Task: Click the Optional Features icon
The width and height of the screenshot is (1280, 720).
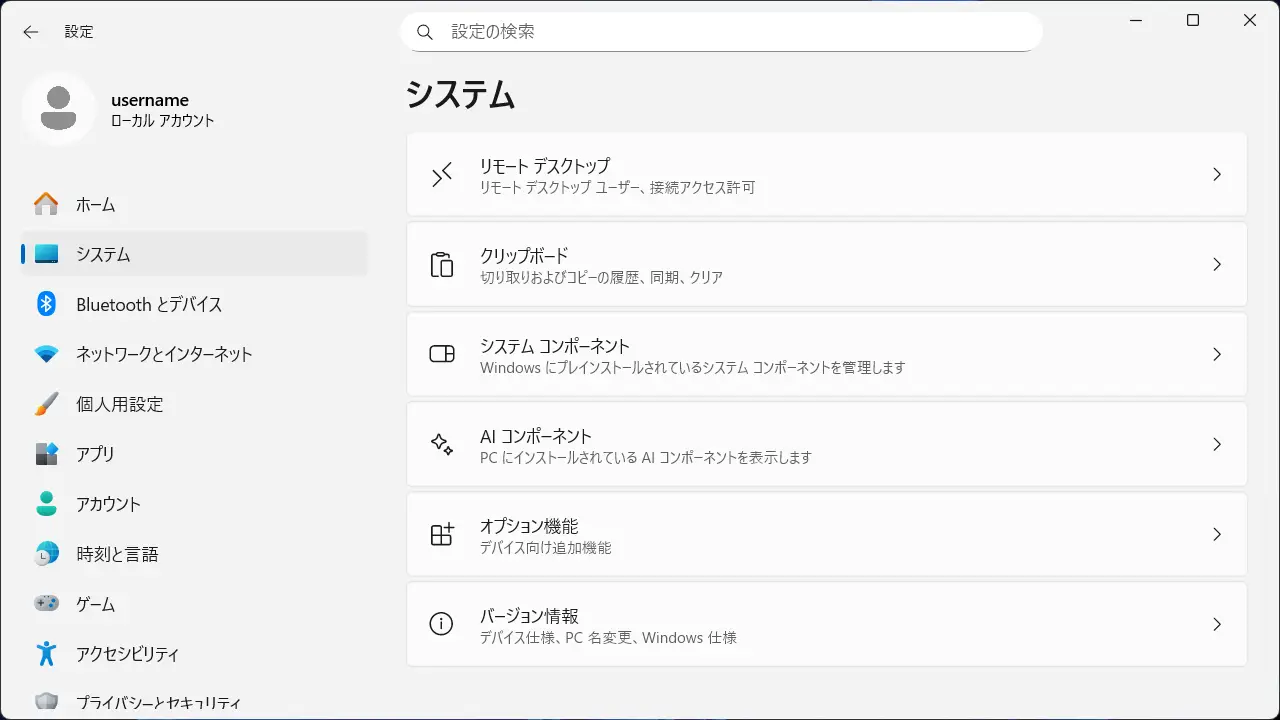Action: click(x=442, y=535)
